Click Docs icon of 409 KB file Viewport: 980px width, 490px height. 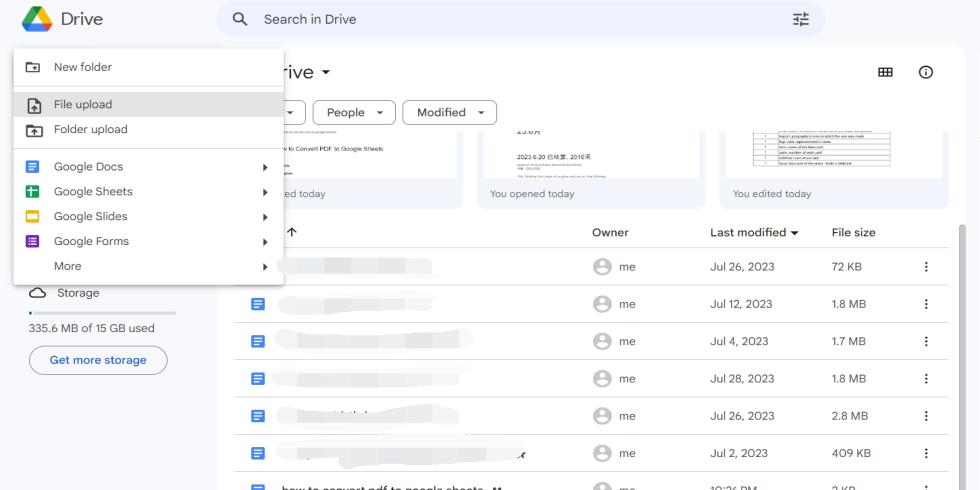tap(258, 453)
